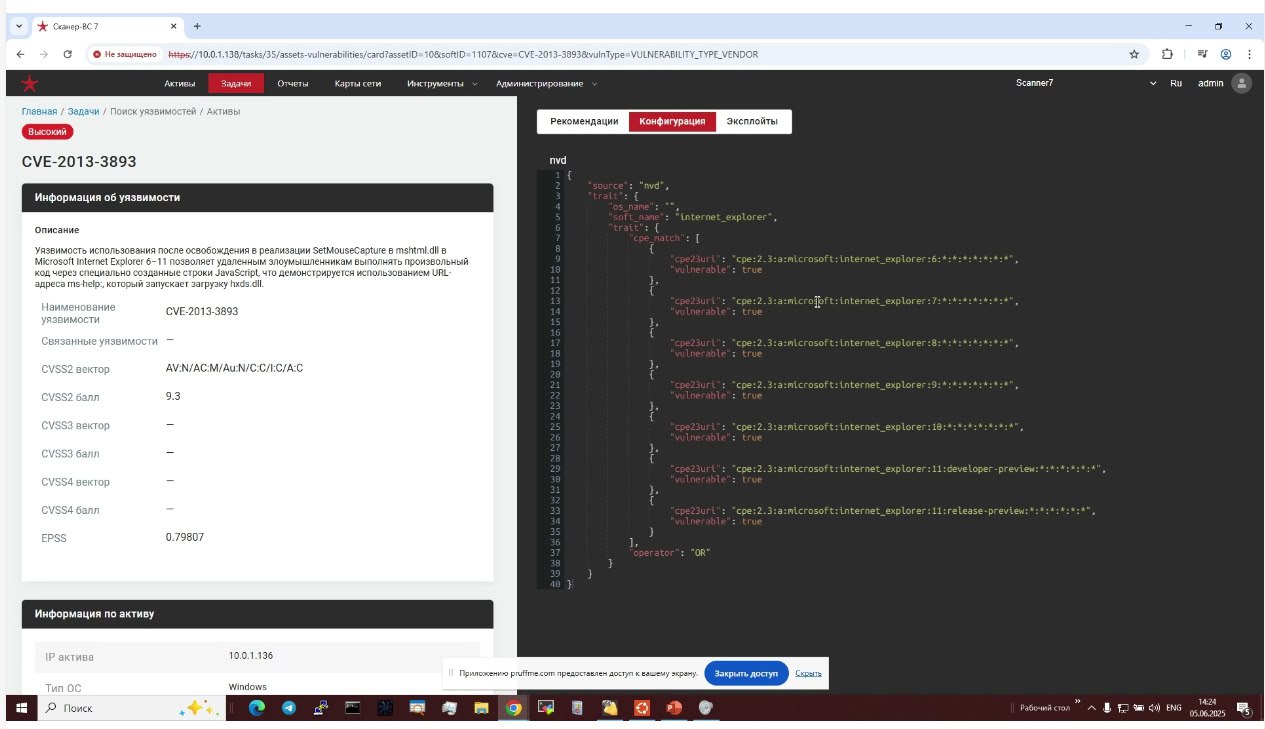The width and height of the screenshot is (1265, 729).
Task: Open the Отчеты section
Action: click(293, 83)
